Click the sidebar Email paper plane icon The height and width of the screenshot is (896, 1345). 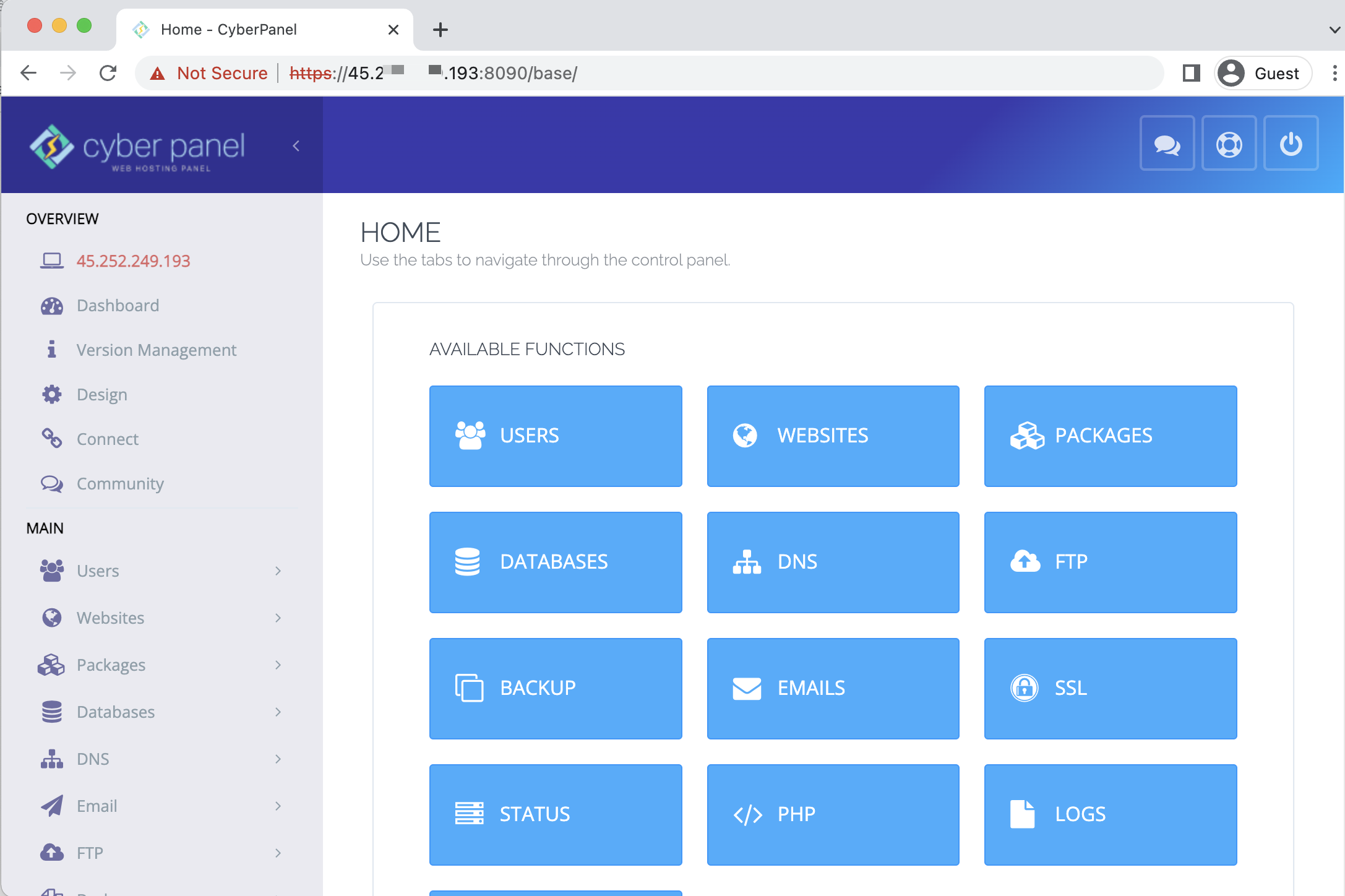click(52, 806)
